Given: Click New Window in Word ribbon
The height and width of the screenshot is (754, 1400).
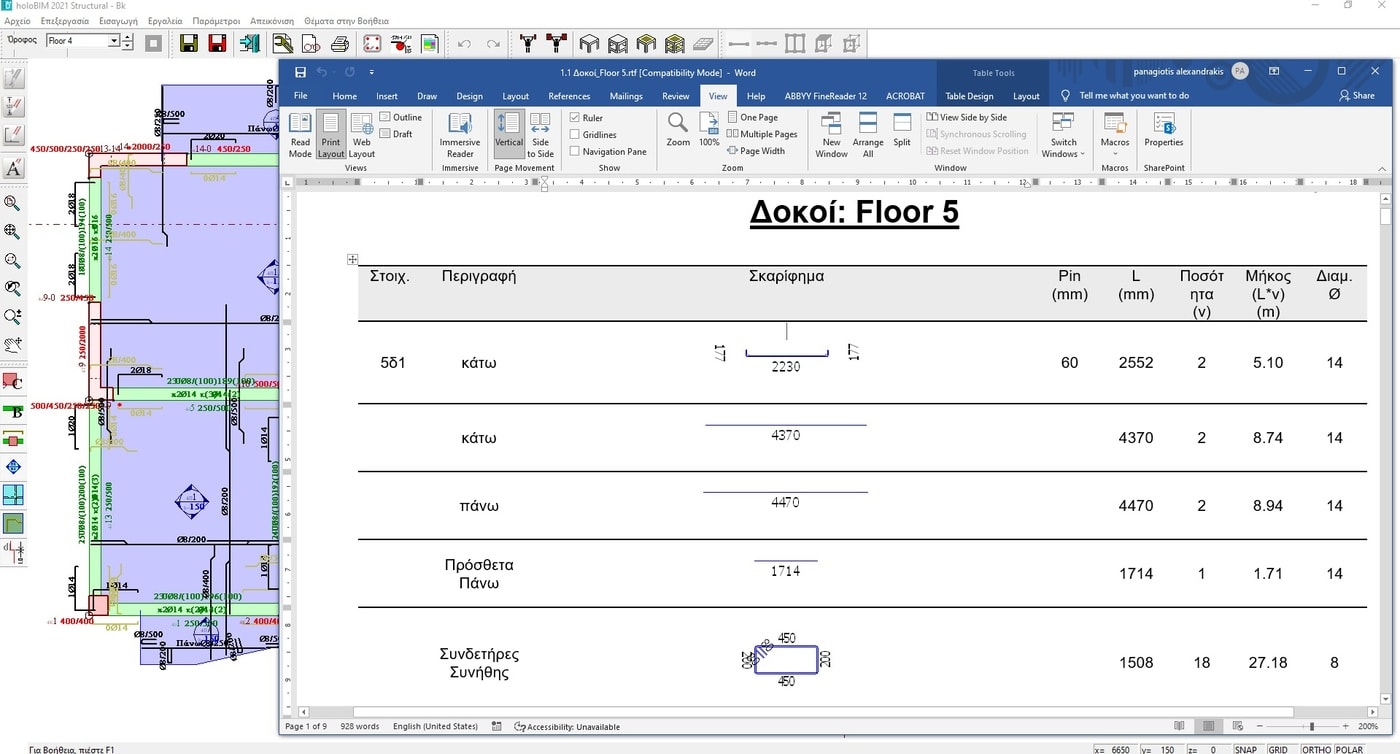Looking at the screenshot, I should click(832, 135).
